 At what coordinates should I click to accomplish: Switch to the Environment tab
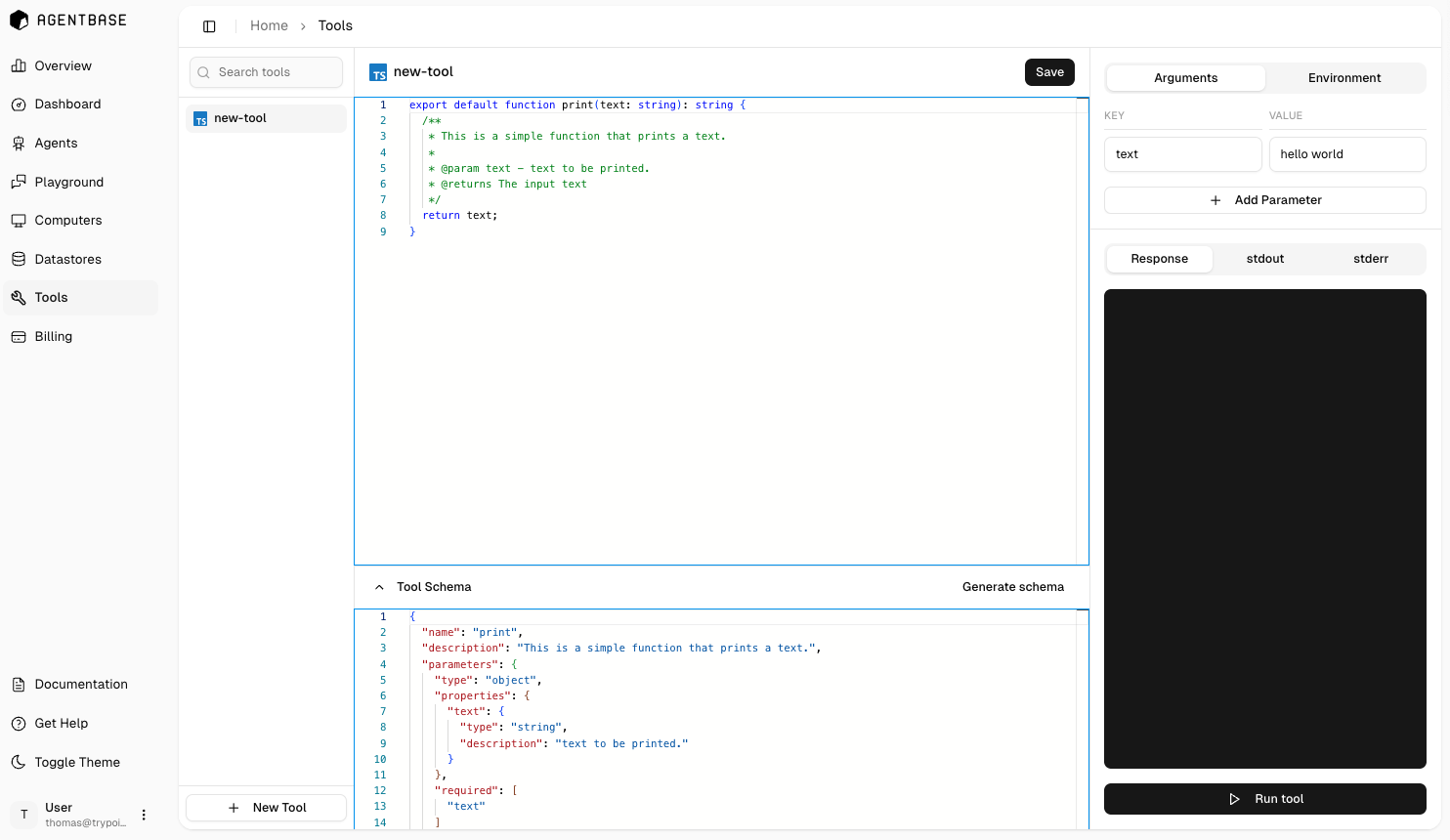point(1344,77)
